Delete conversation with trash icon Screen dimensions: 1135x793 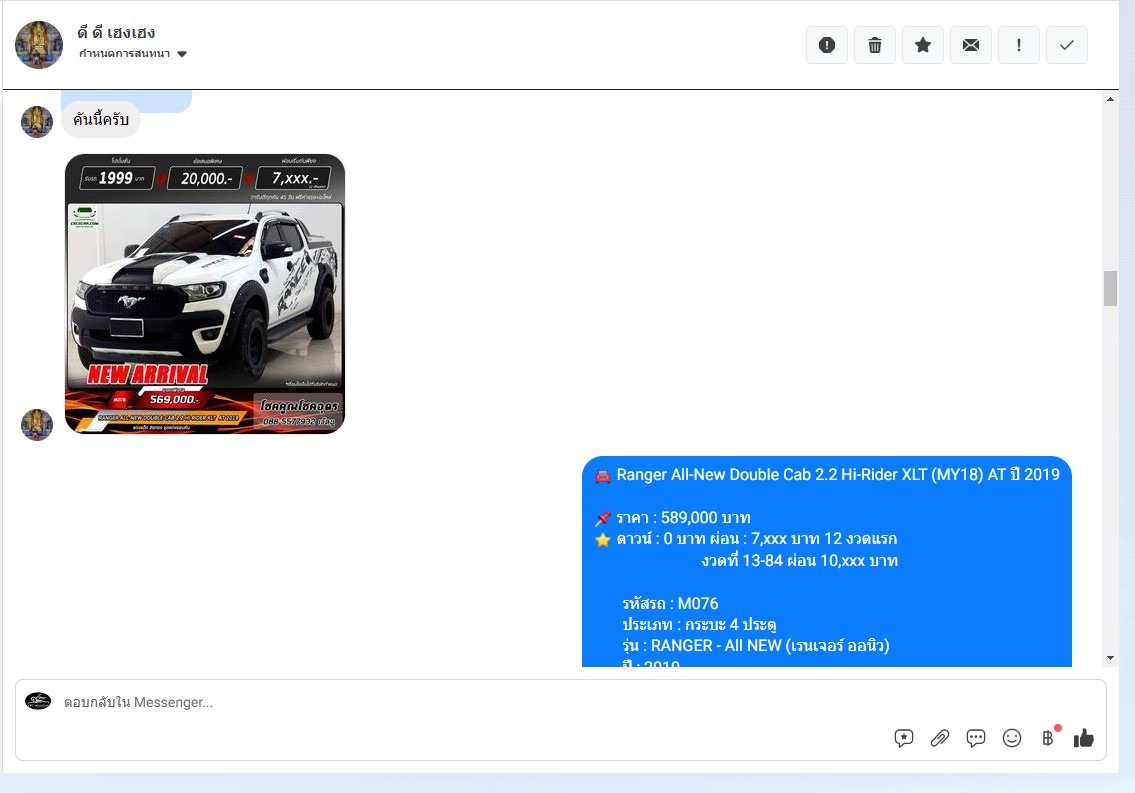[x=874, y=45]
